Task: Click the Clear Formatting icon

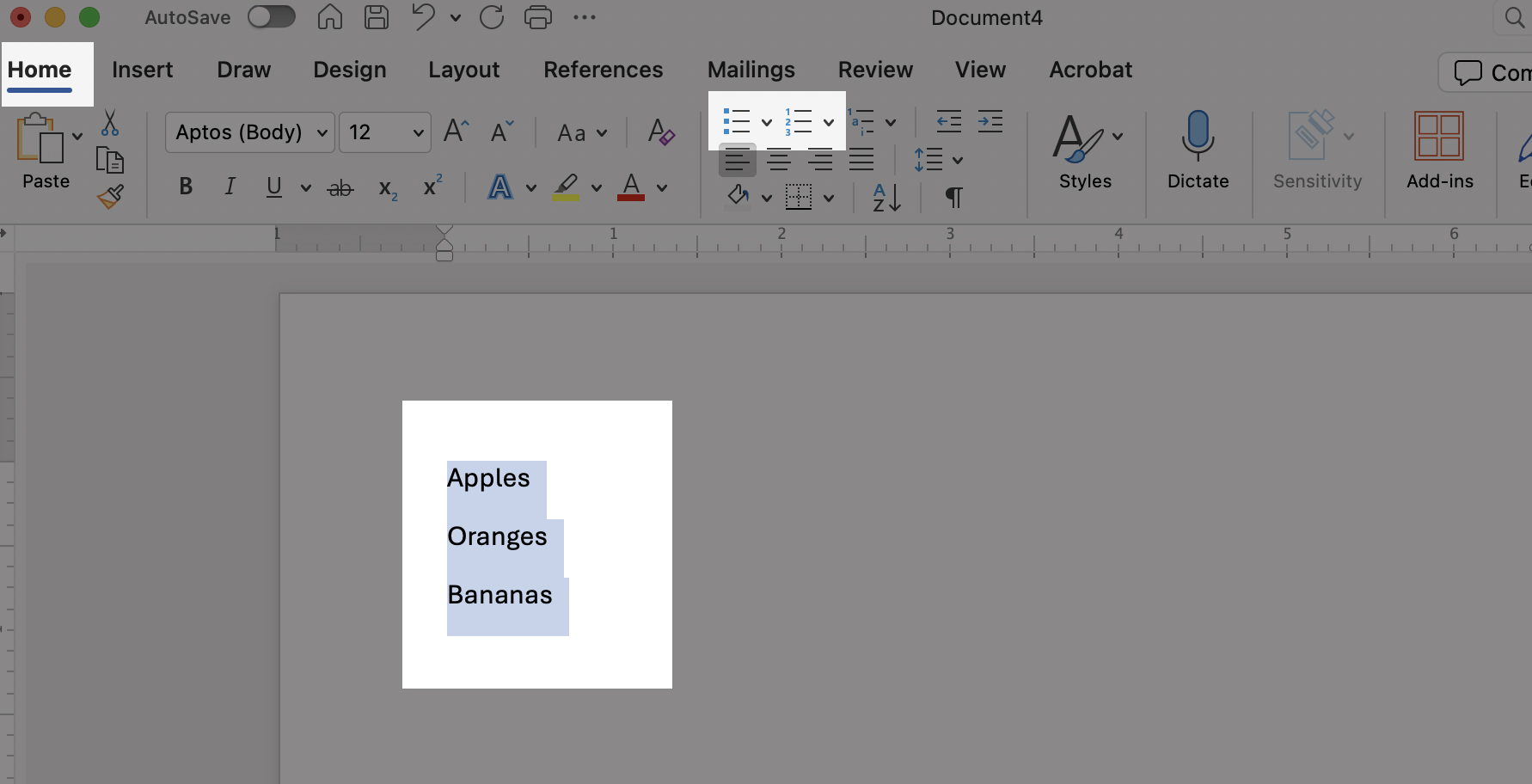Action: pyautogui.click(x=660, y=132)
